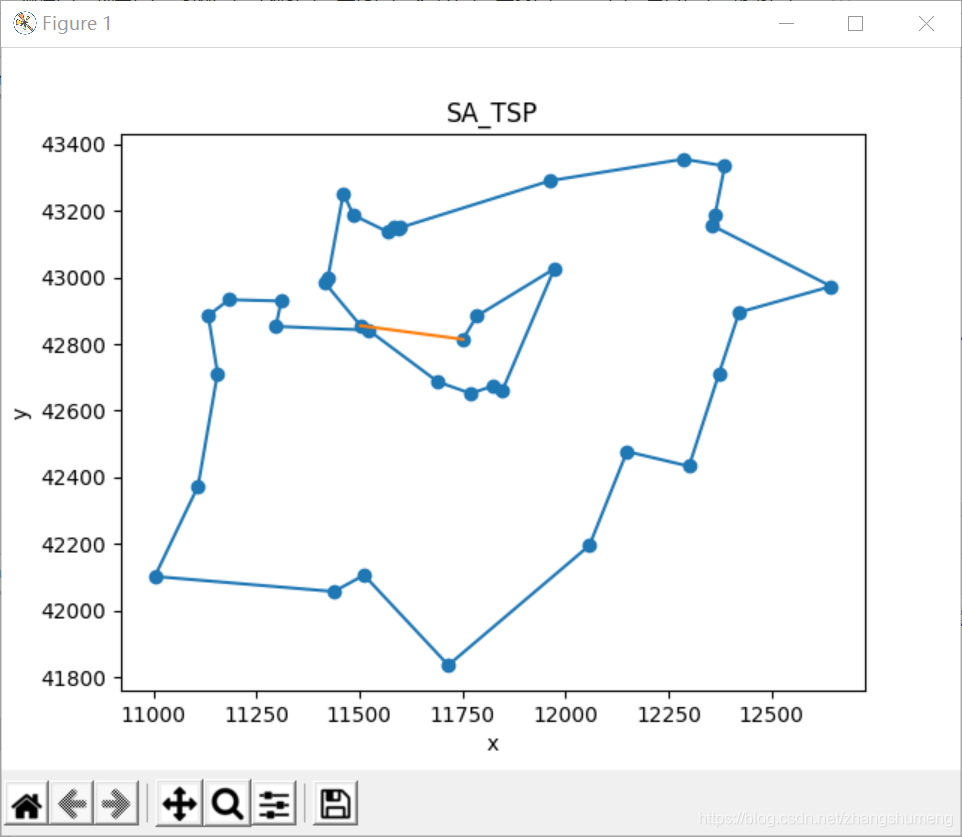Click the 11000 x-axis tick label
962x837 pixels.
[x=153, y=714]
